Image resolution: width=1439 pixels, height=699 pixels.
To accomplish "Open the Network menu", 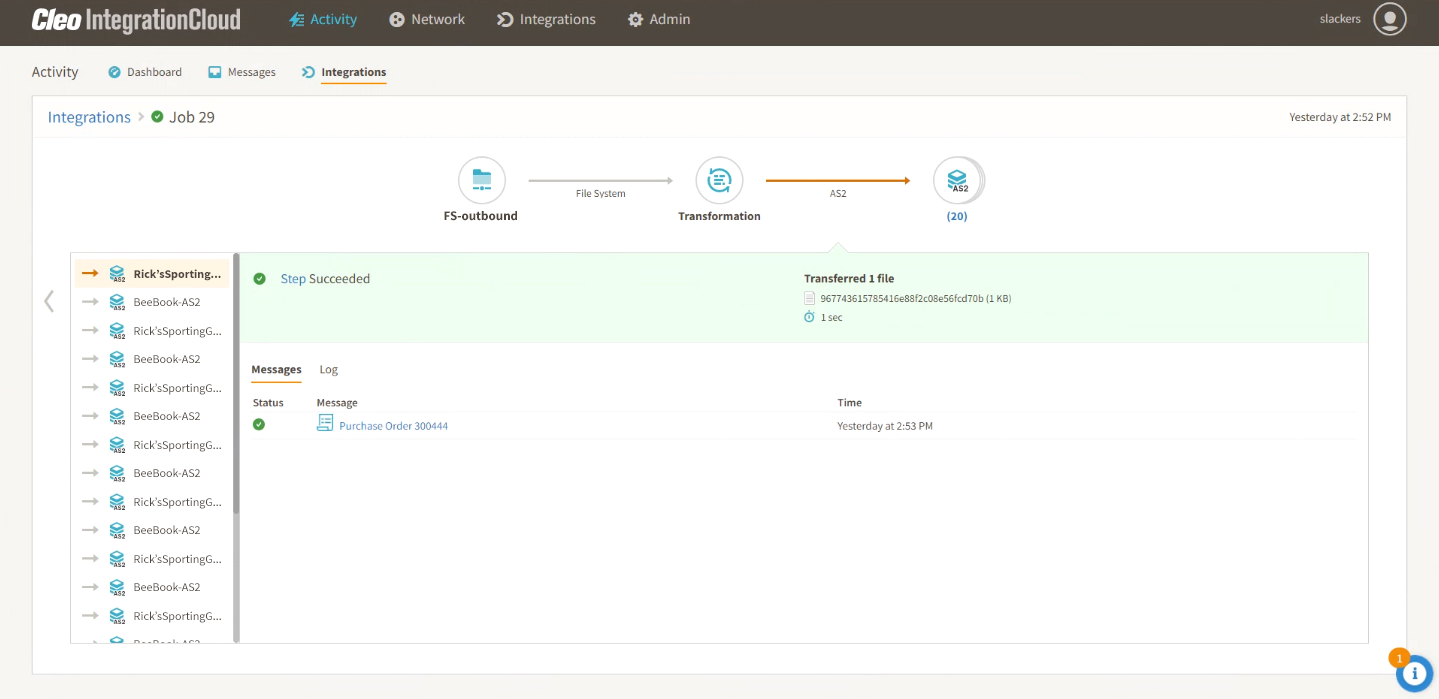I will tap(427, 19).
